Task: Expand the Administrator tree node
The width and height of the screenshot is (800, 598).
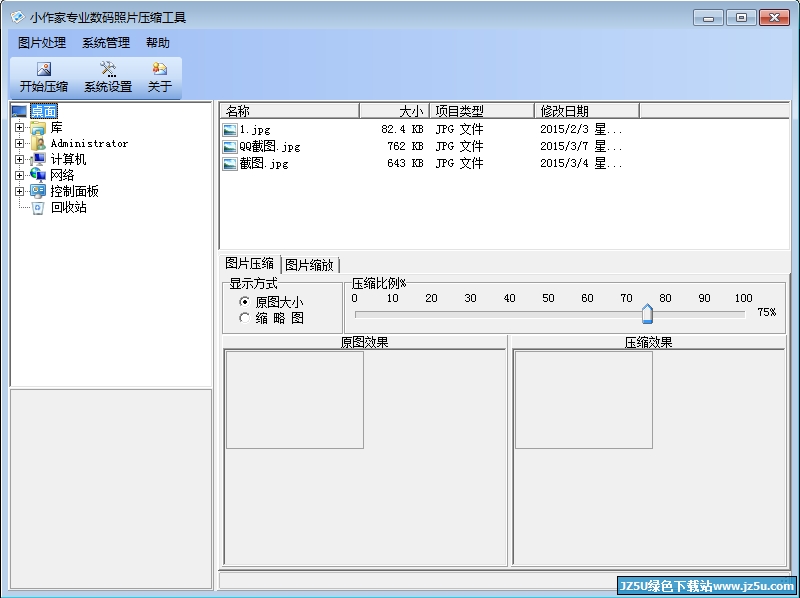Action: [19, 144]
